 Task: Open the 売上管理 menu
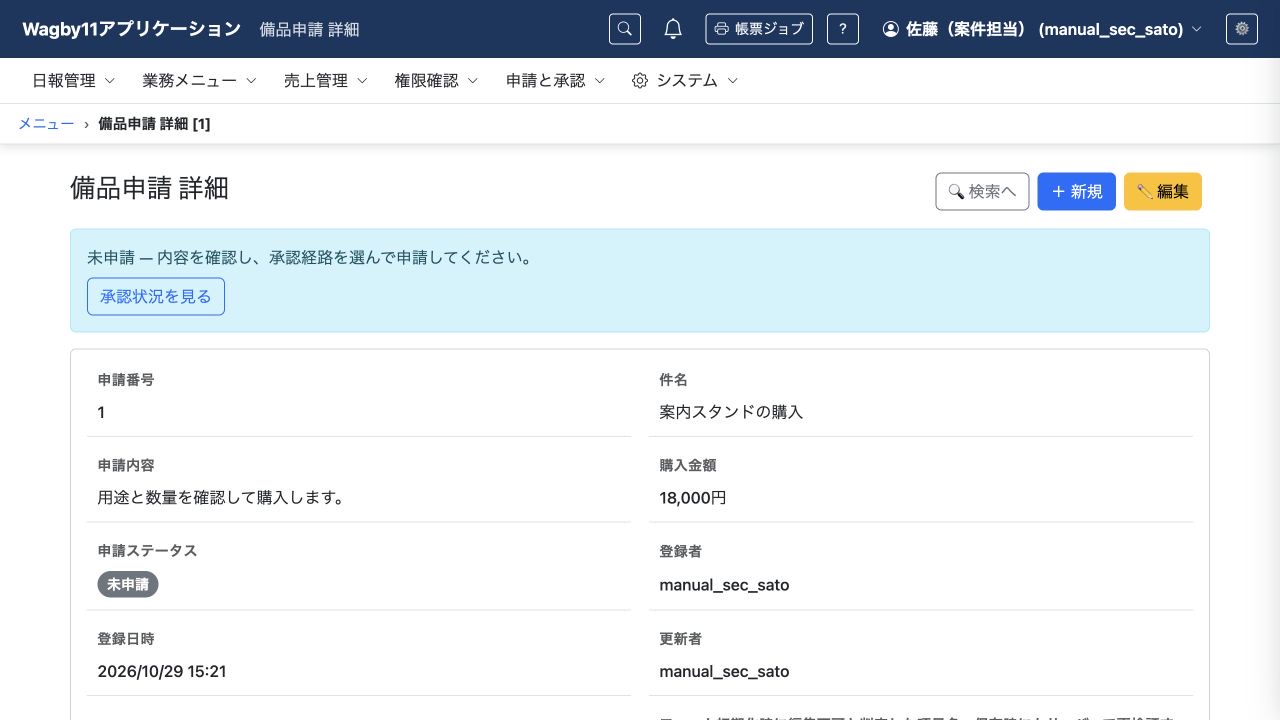click(326, 81)
